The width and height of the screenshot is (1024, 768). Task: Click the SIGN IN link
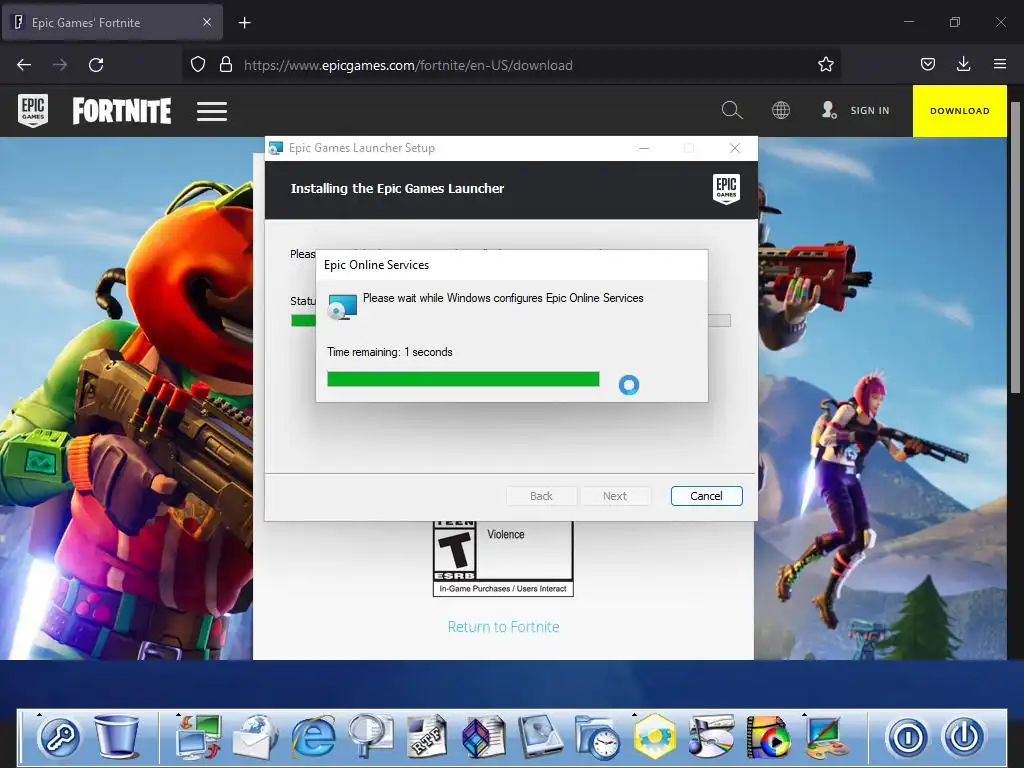[869, 111]
